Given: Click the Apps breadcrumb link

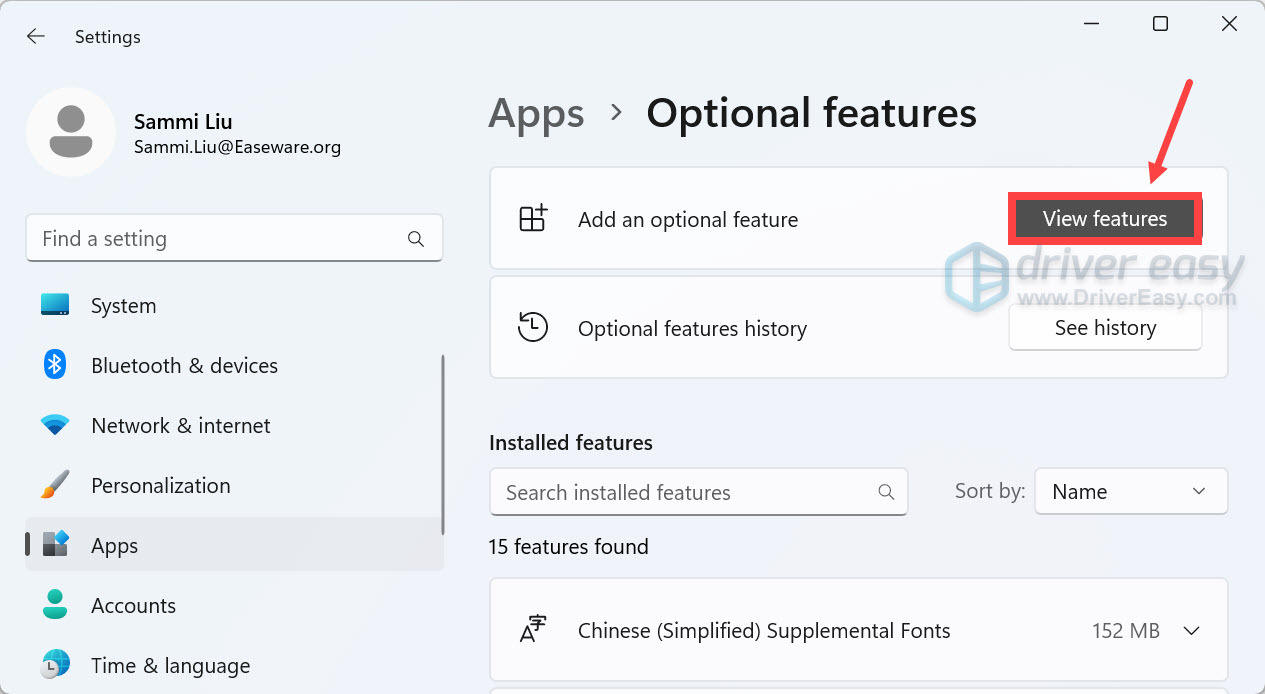Looking at the screenshot, I should 536,113.
